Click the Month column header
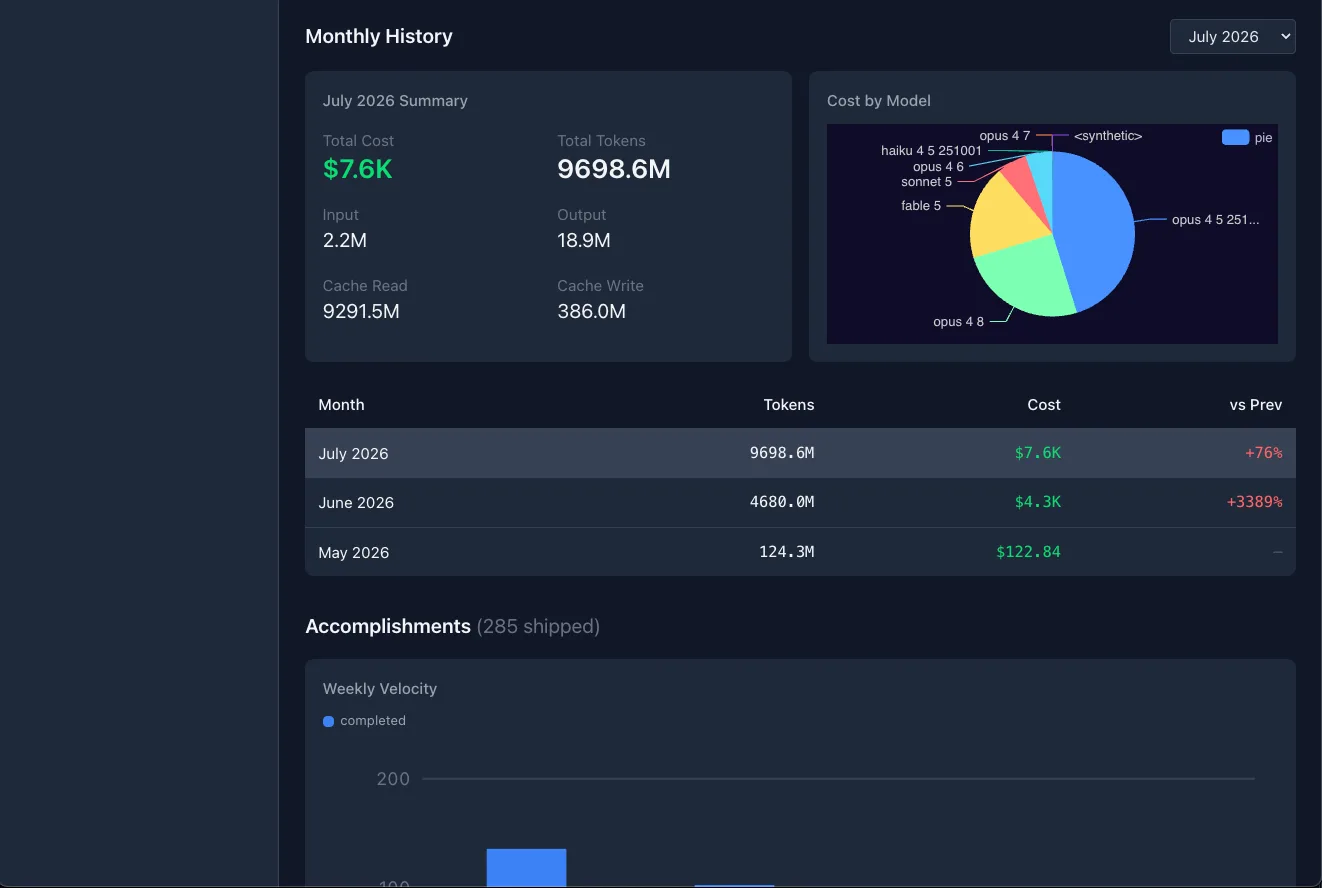Viewport: 1322px width, 888px height. point(341,405)
